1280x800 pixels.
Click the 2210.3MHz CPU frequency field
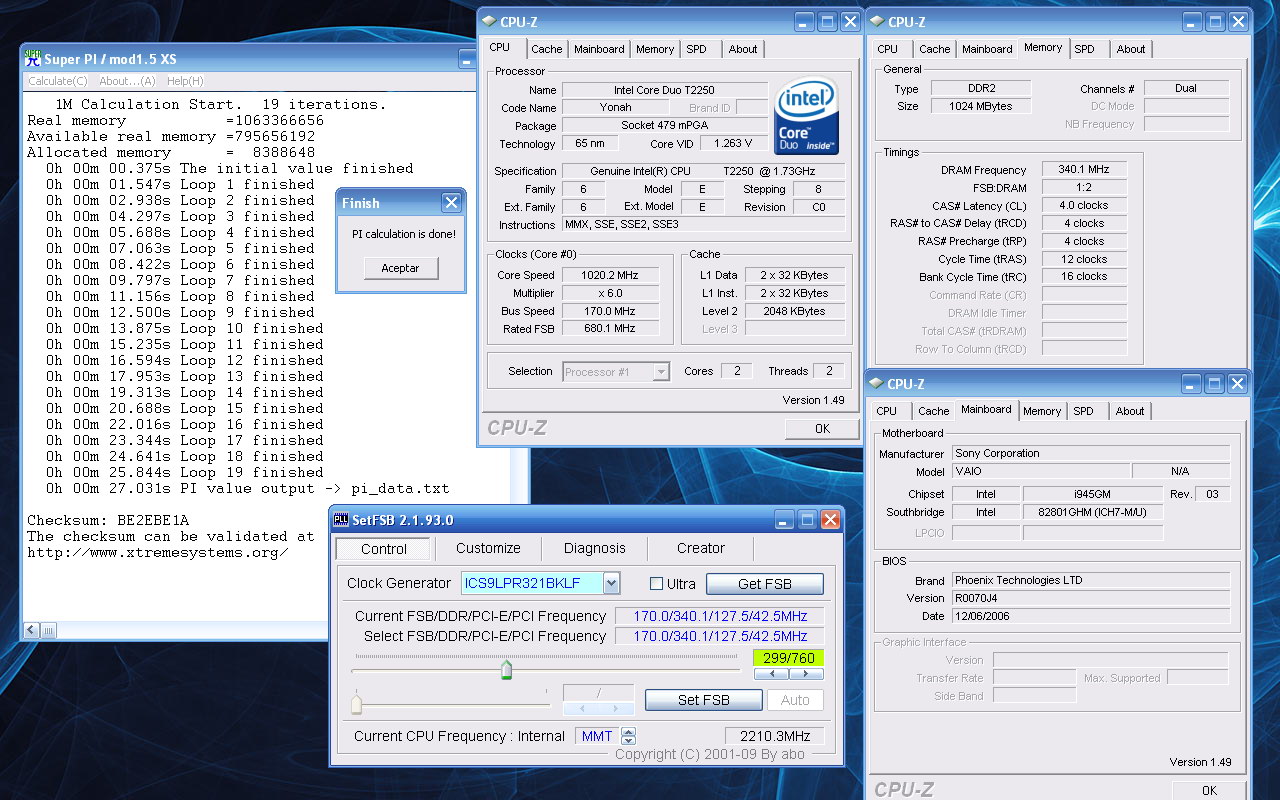click(775, 736)
